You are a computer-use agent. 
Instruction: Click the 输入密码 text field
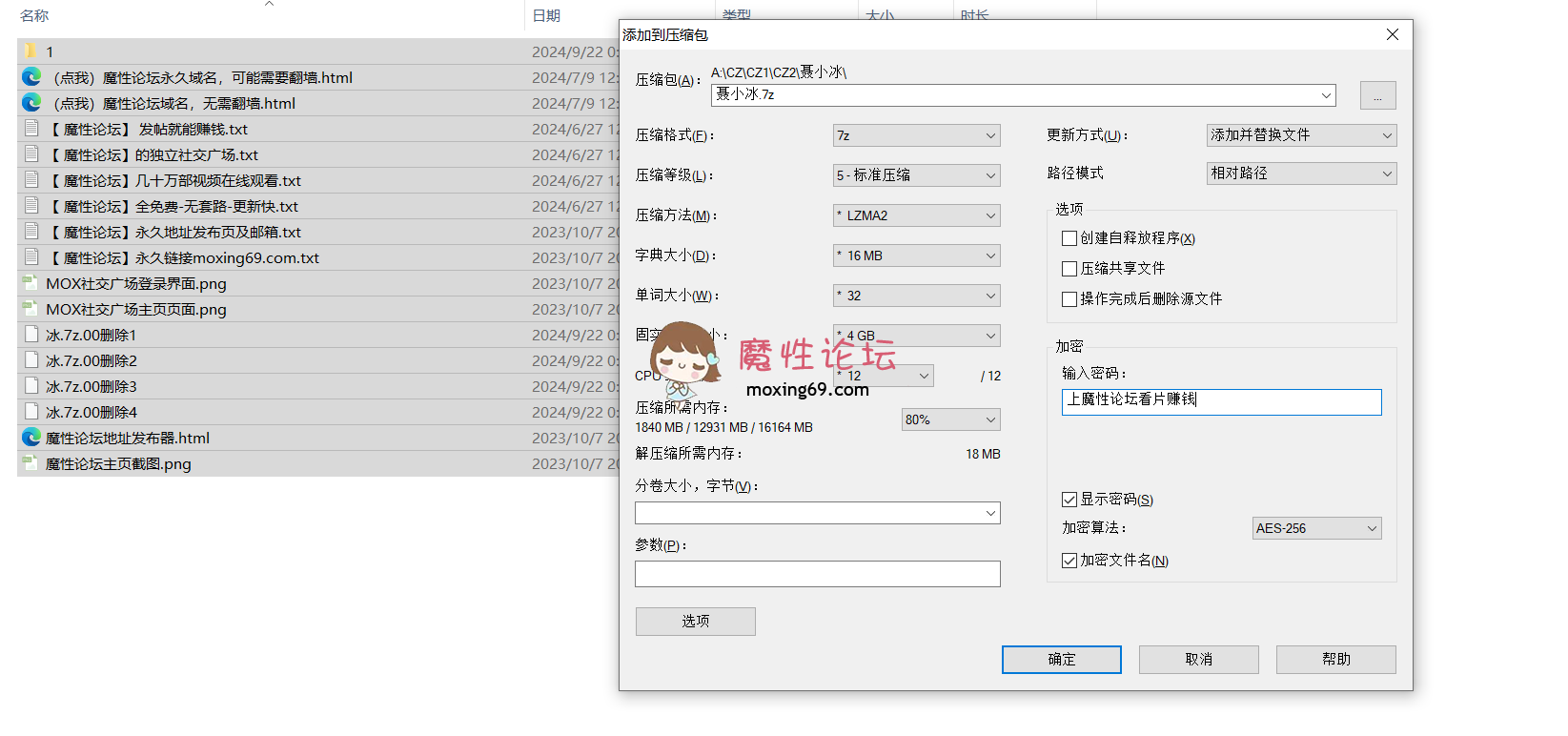1221,401
